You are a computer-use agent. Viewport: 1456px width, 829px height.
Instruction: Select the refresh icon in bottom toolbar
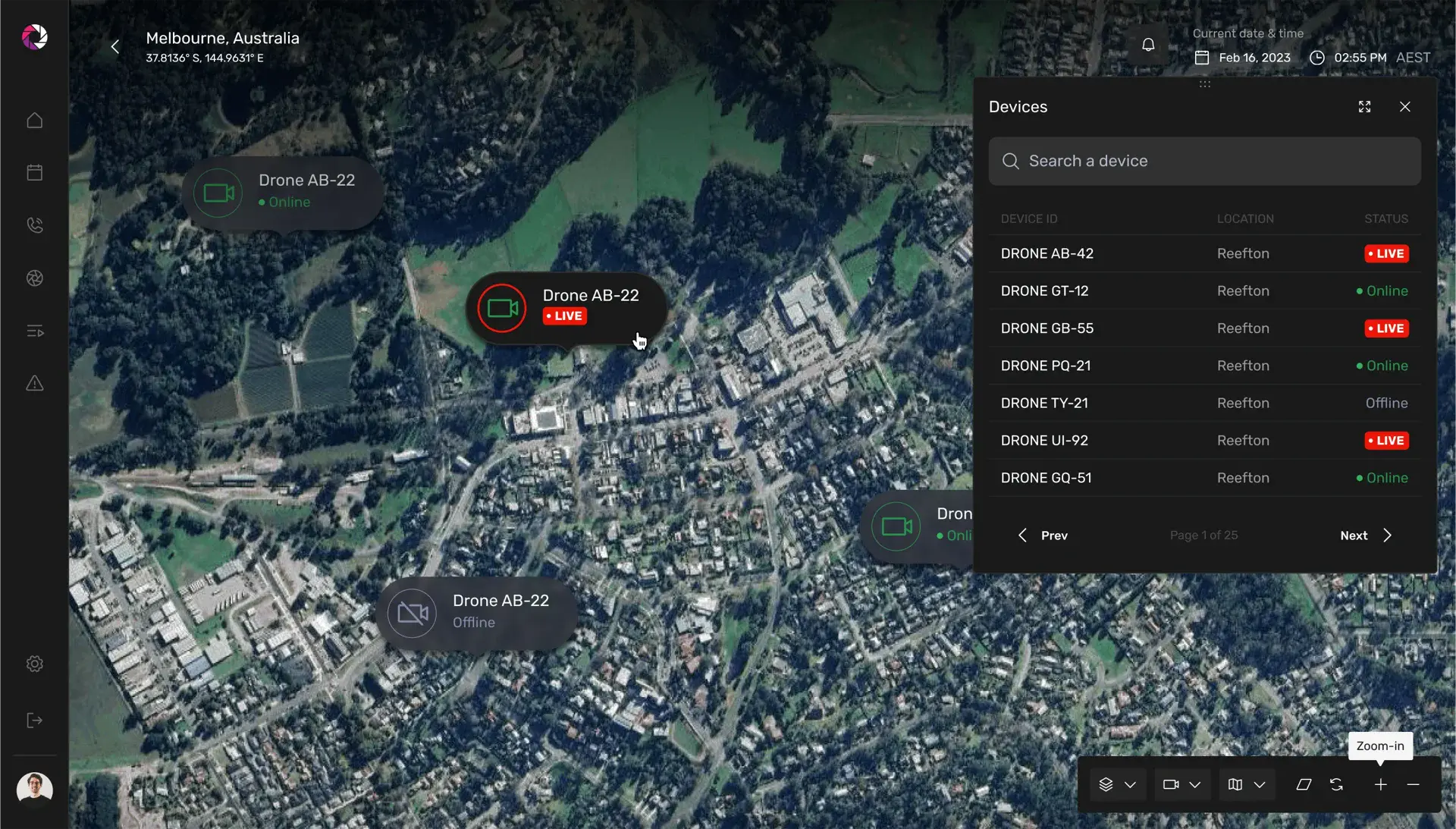pyautogui.click(x=1336, y=785)
